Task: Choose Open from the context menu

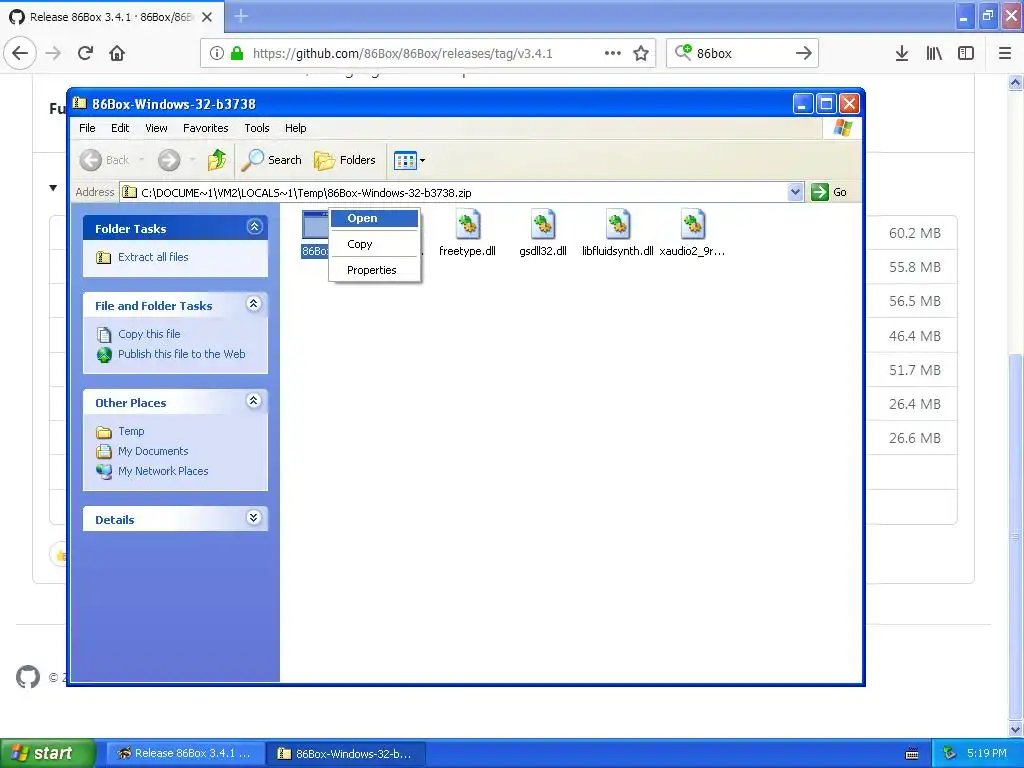Action: [x=374, y=218]
